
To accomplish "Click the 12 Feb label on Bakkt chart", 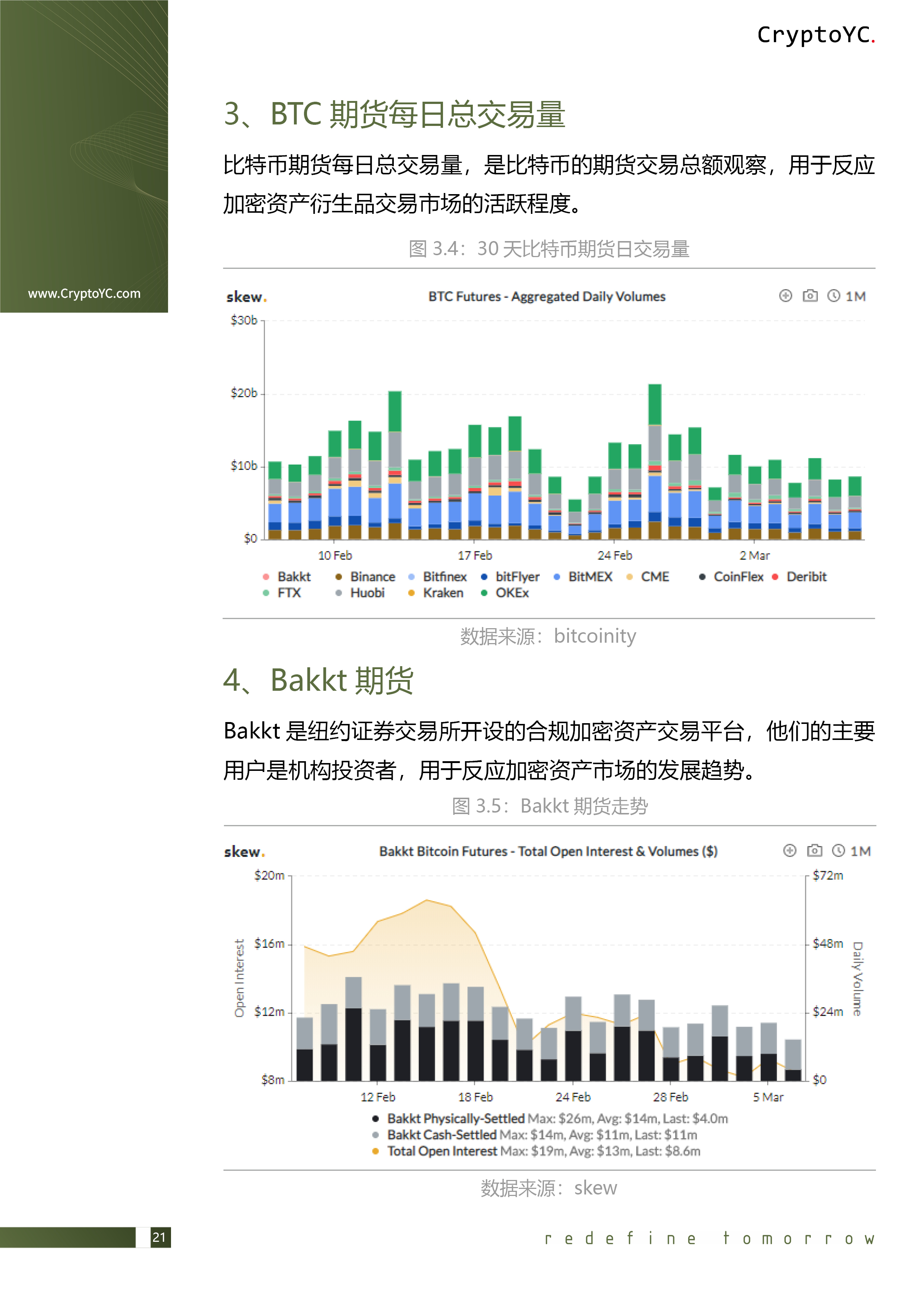I will [377, 1097].
